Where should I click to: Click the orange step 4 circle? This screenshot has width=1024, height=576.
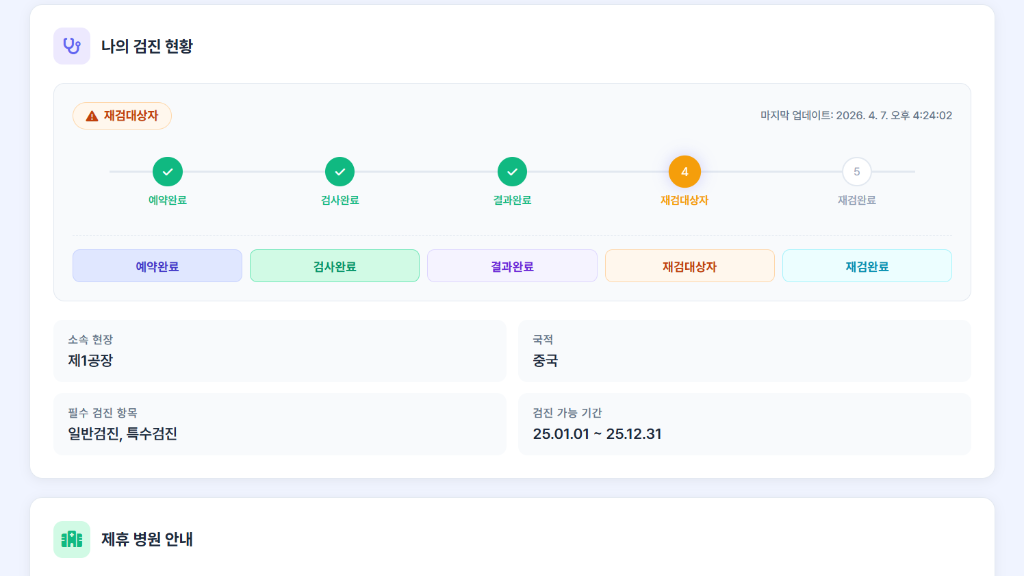685,172
